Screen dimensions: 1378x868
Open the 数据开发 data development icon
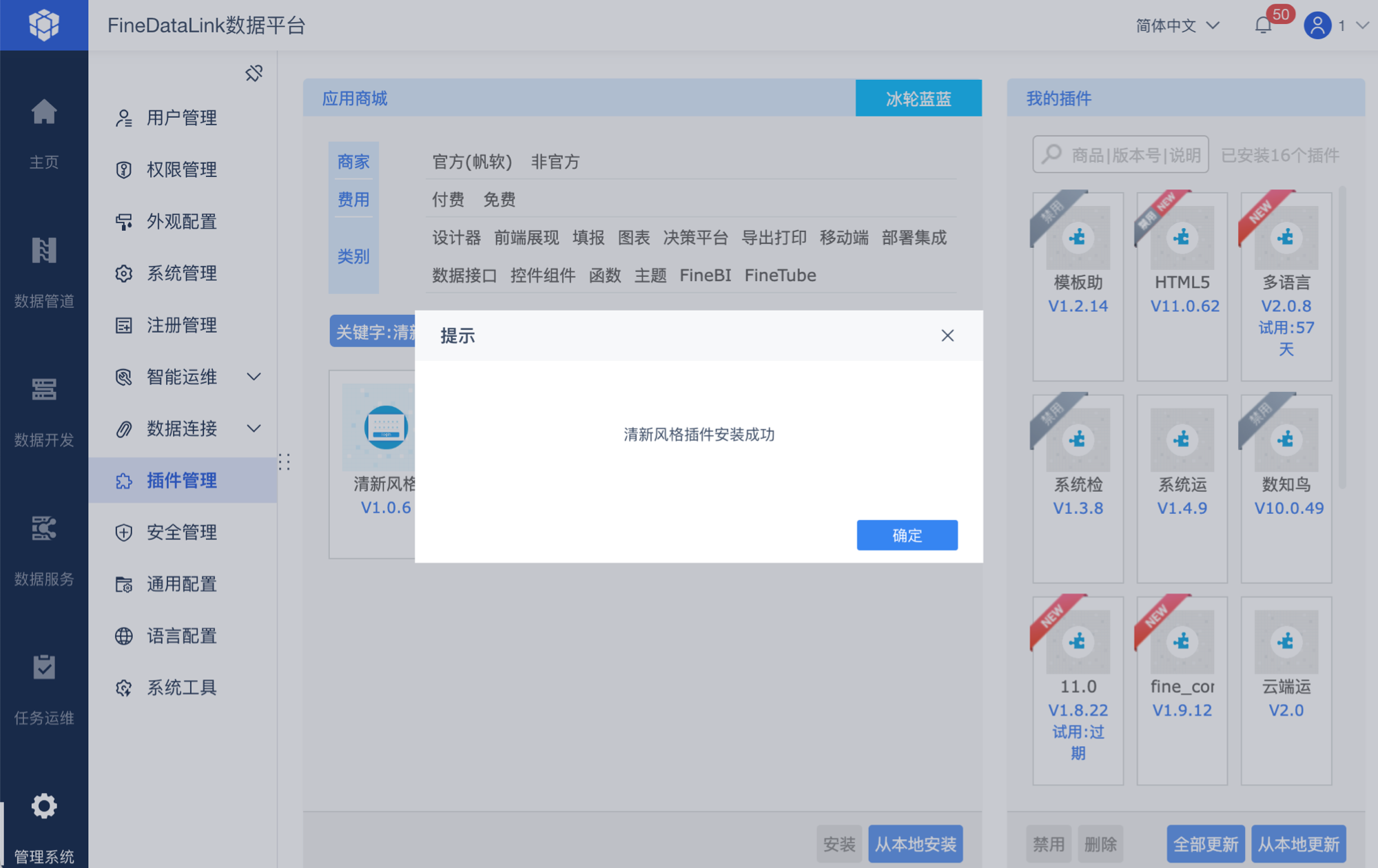pyautogui.click(x=43, y=390)
